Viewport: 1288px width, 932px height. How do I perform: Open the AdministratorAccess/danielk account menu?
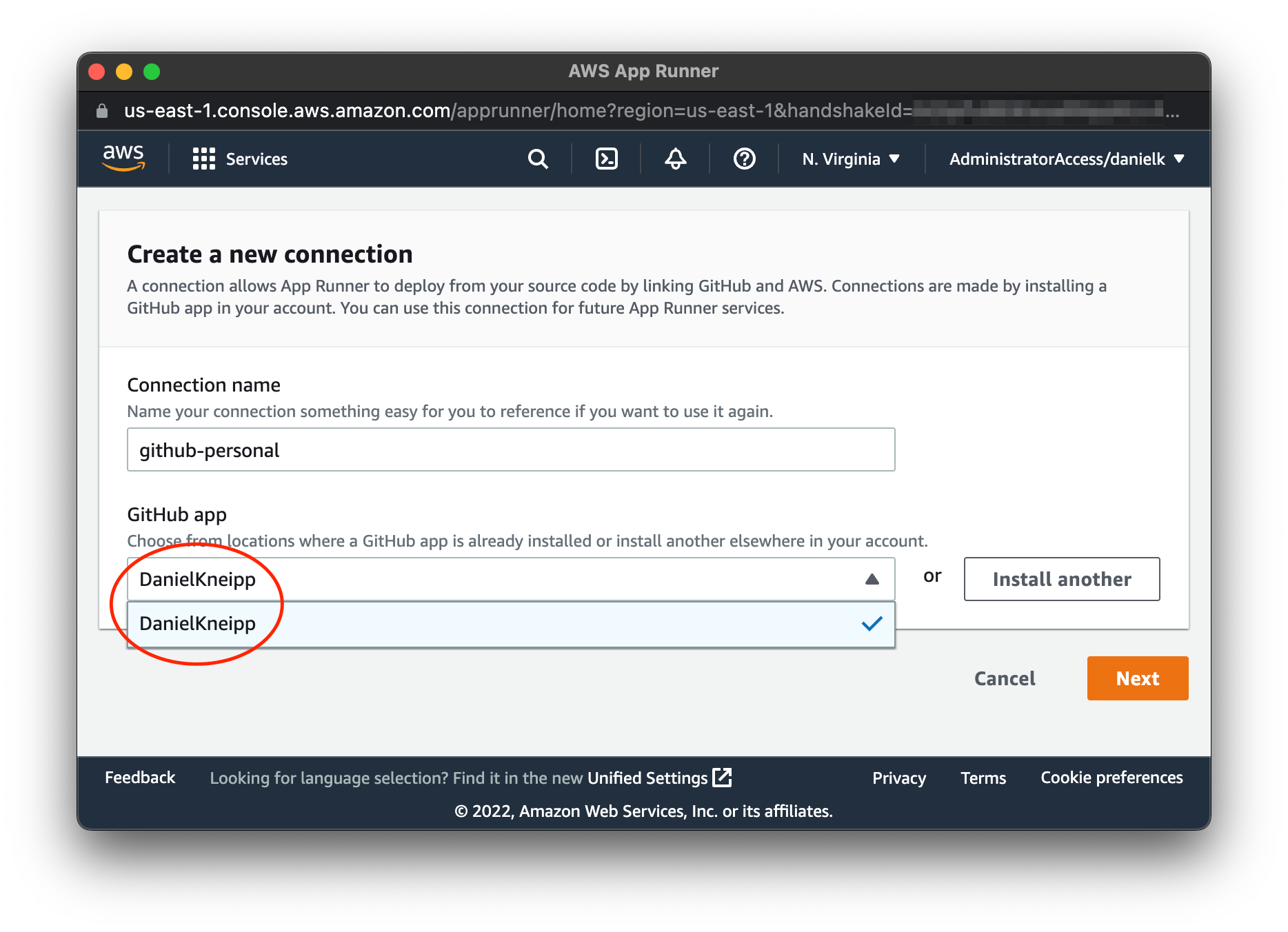coord(1067,159)
